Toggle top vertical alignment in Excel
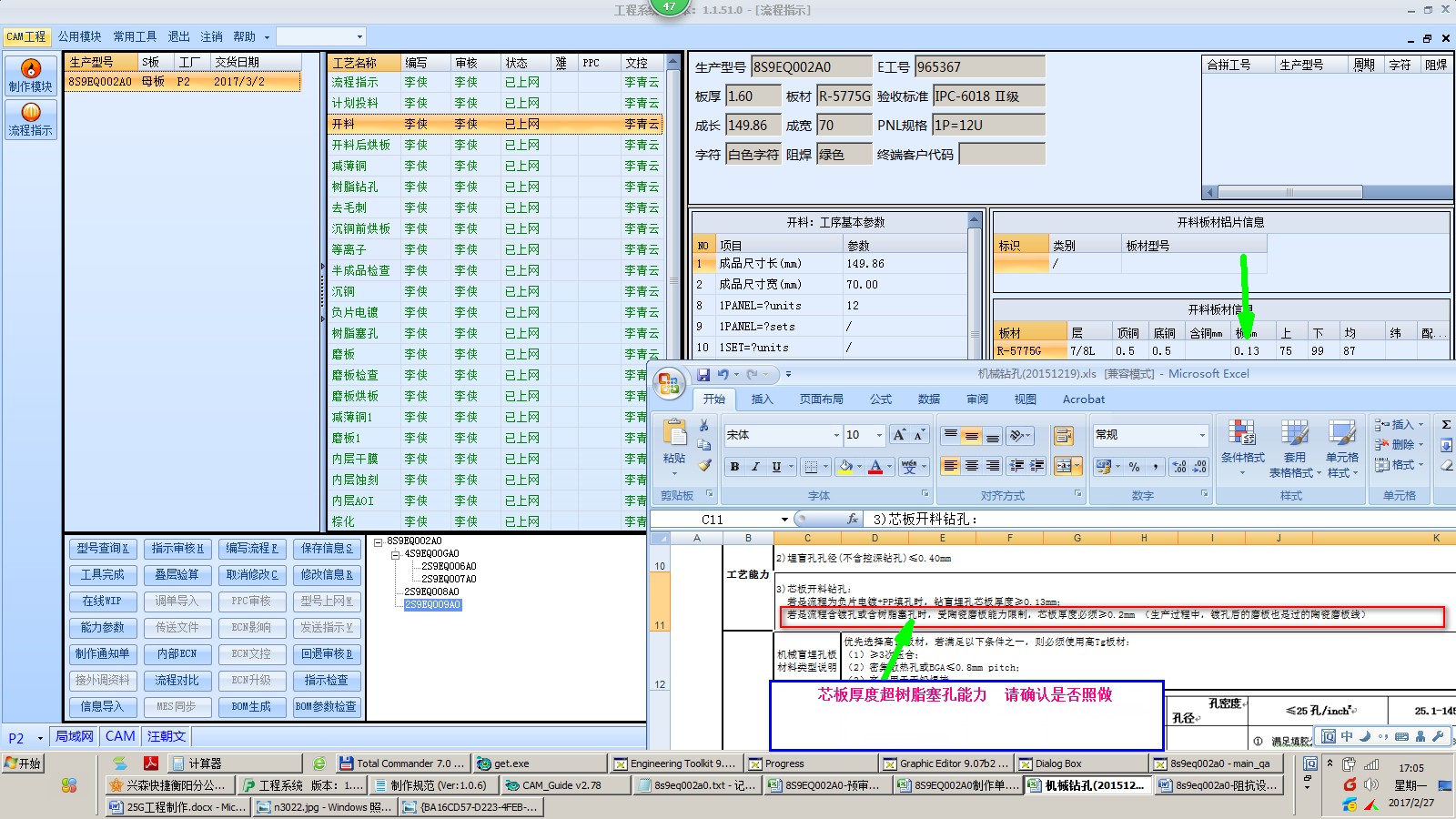The width and height of the screenshot is (1456, 819). click(x=950, y=435)
